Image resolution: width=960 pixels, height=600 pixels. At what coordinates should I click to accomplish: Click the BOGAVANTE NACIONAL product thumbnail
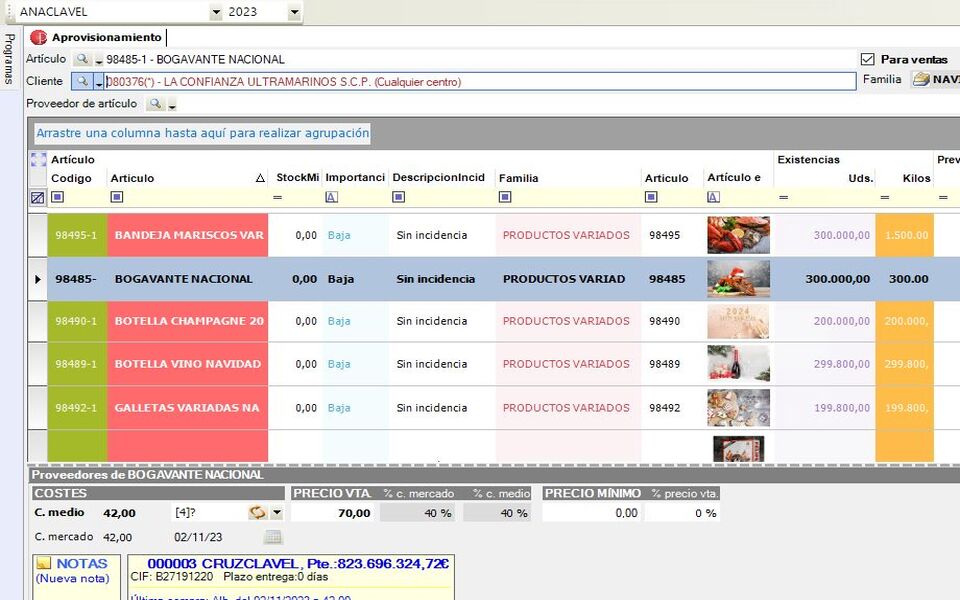pyautogui.click(x=738, y=279)
